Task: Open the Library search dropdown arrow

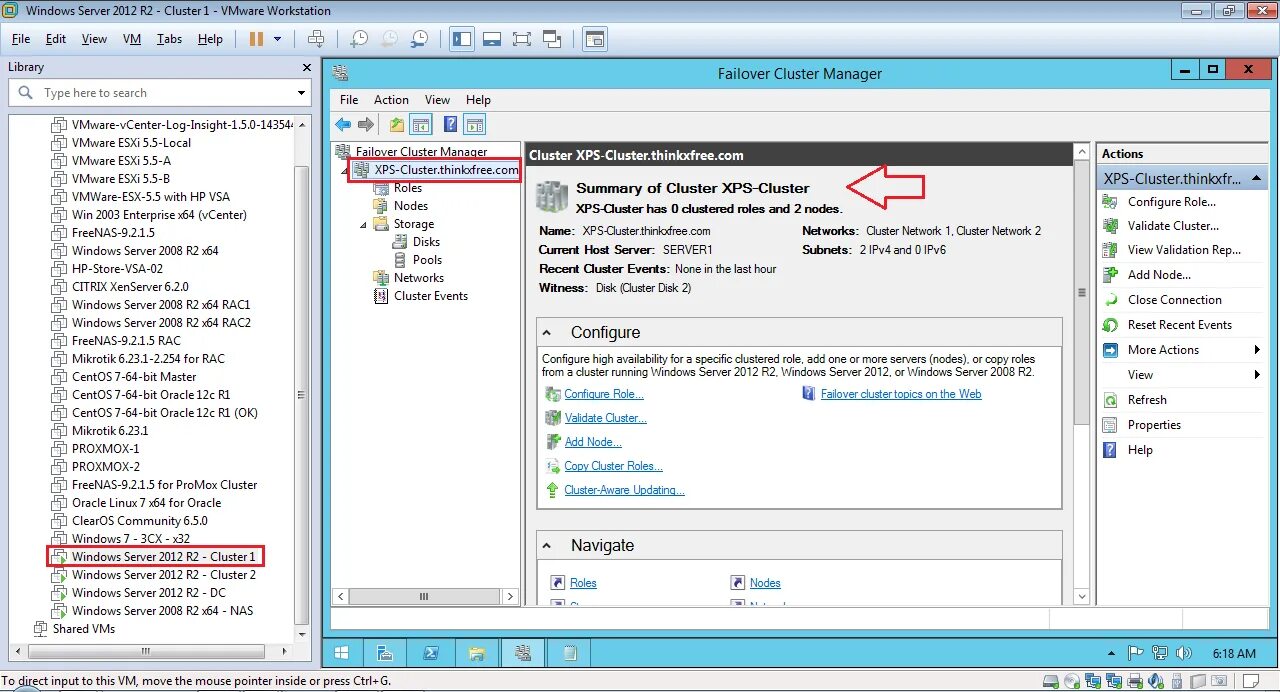Action: (301, 93)
